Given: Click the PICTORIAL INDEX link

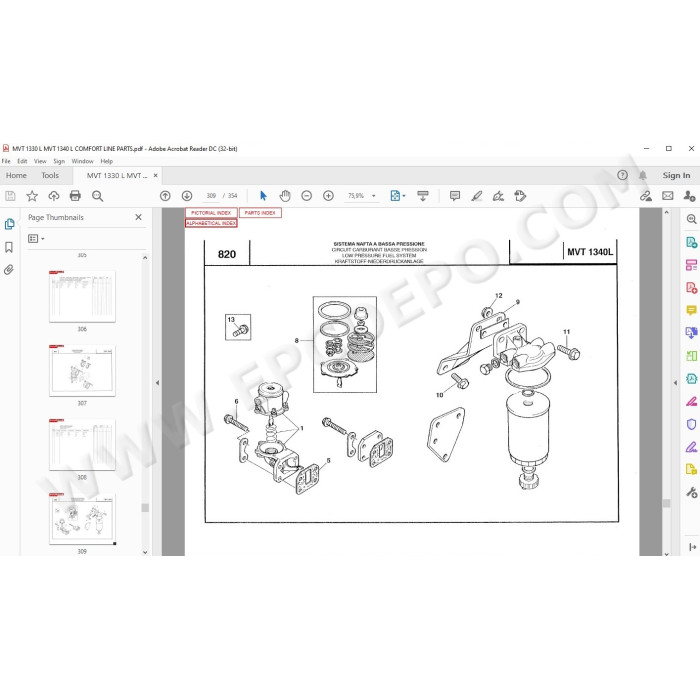Looking at the screenshot, I should (x=211, y=213).
